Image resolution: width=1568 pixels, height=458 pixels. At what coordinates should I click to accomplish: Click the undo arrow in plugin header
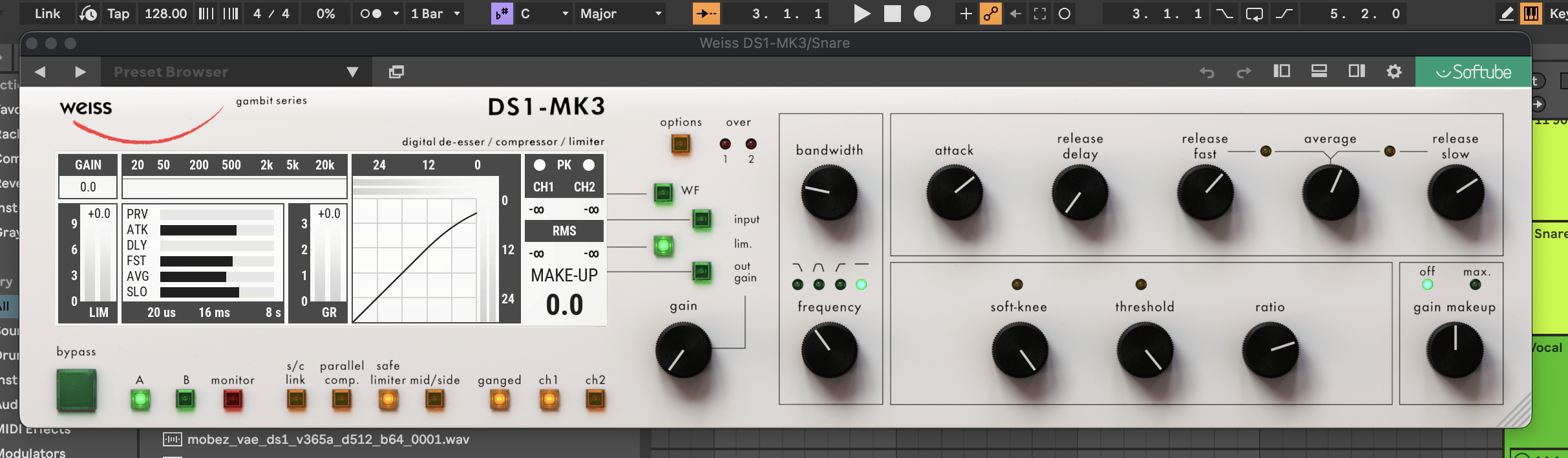click(1207, 72)
